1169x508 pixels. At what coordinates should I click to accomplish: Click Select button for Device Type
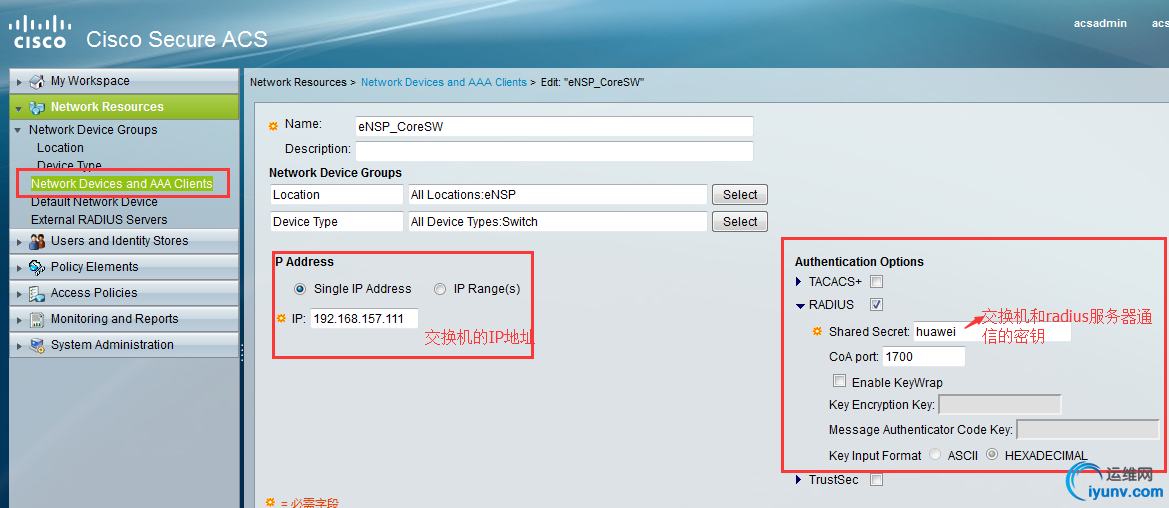click(740, 222)
